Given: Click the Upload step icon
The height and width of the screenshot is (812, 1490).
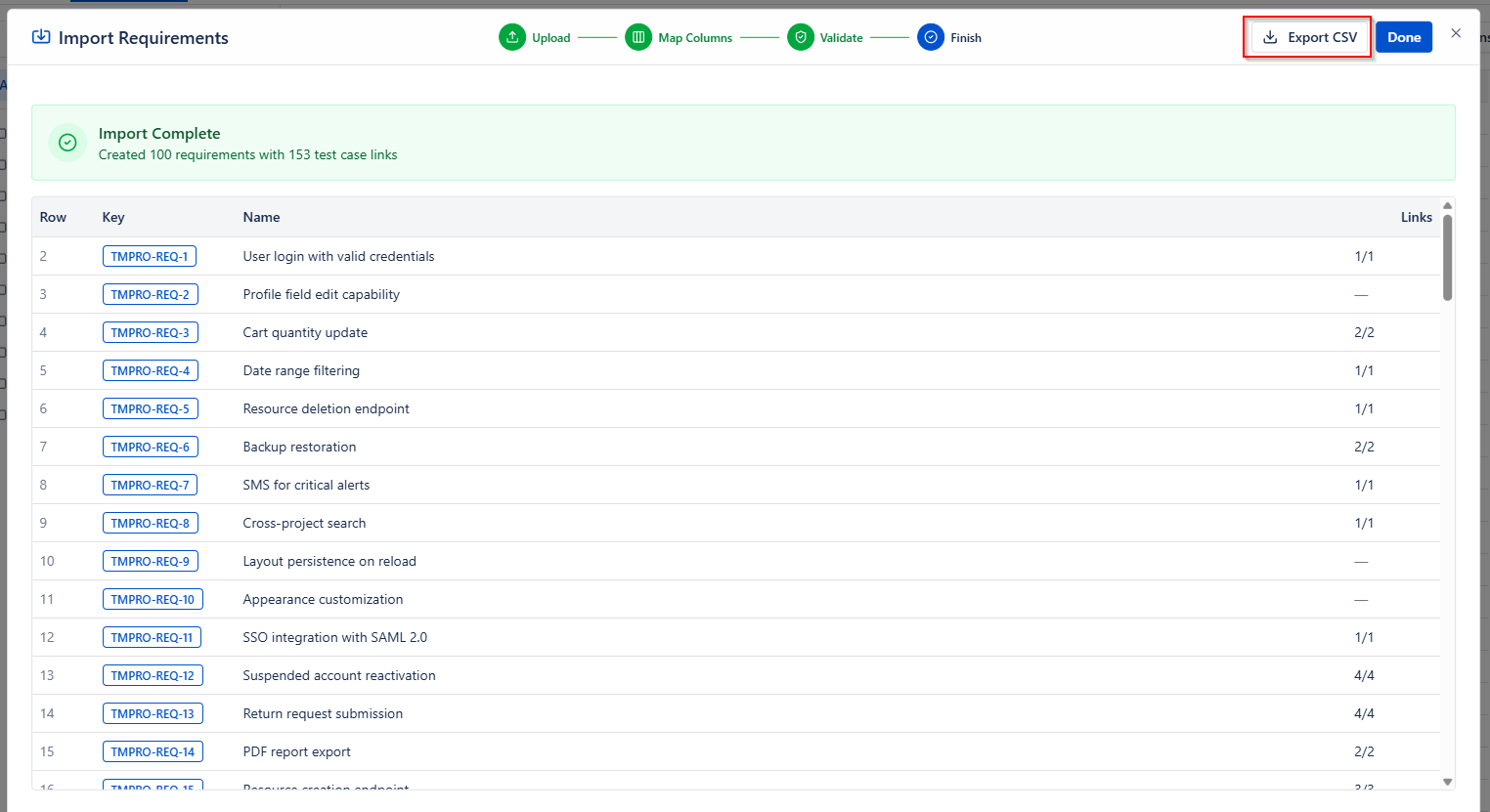Looking at the screenshot, I should 512,37.
